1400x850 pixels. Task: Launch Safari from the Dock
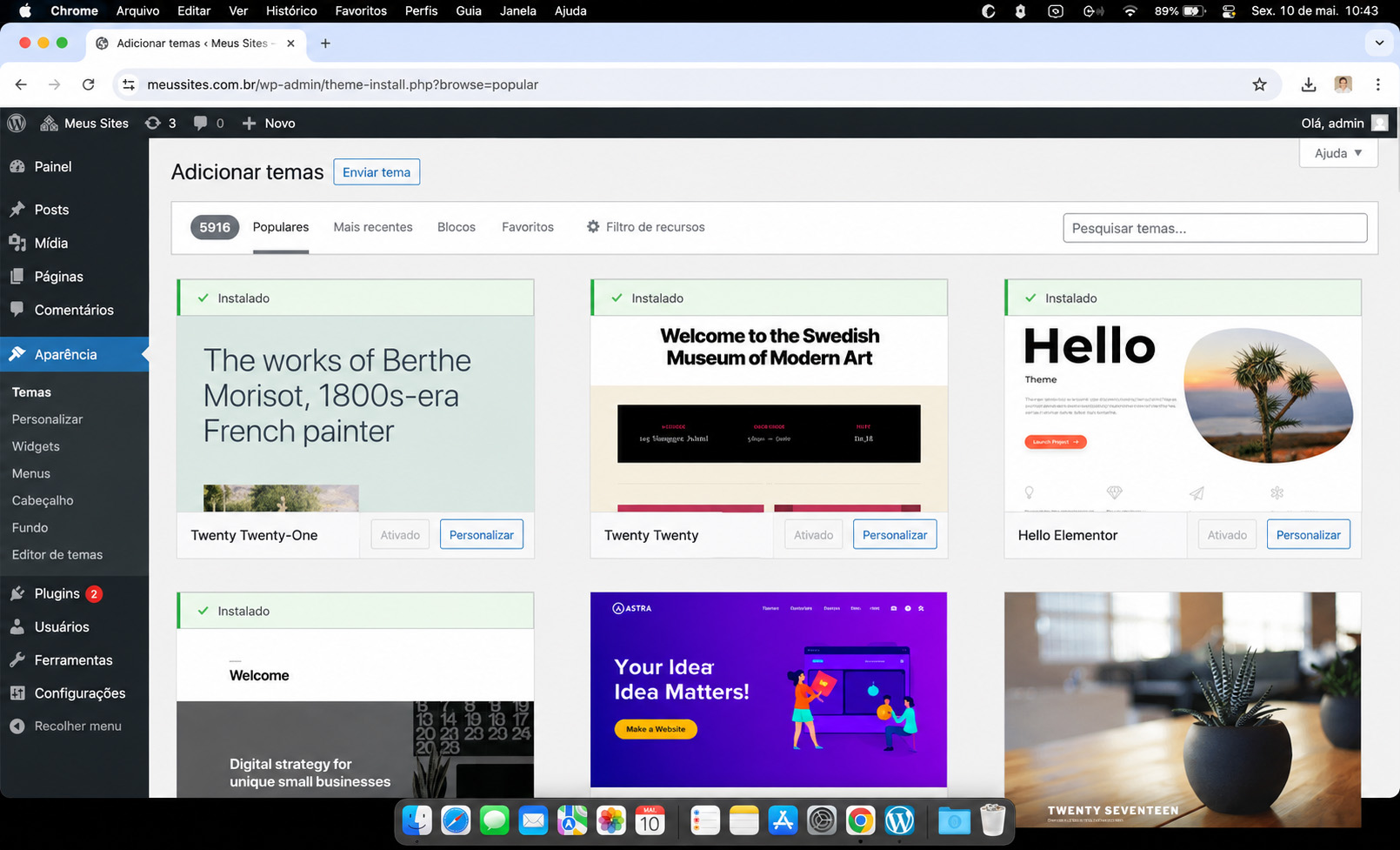point(456,820)
